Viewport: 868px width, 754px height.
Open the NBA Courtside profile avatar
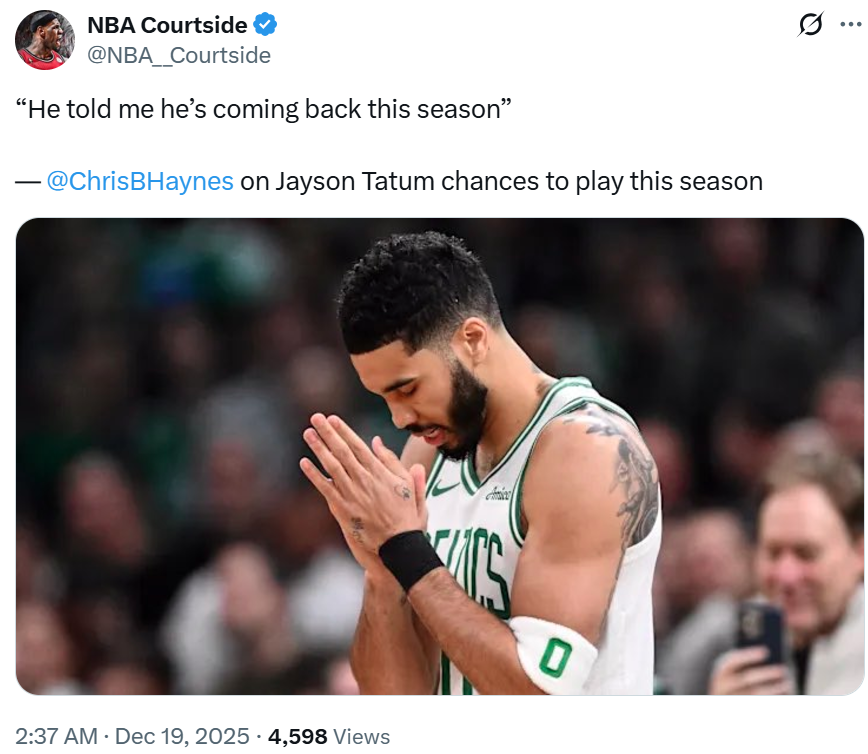pos(45,40)
